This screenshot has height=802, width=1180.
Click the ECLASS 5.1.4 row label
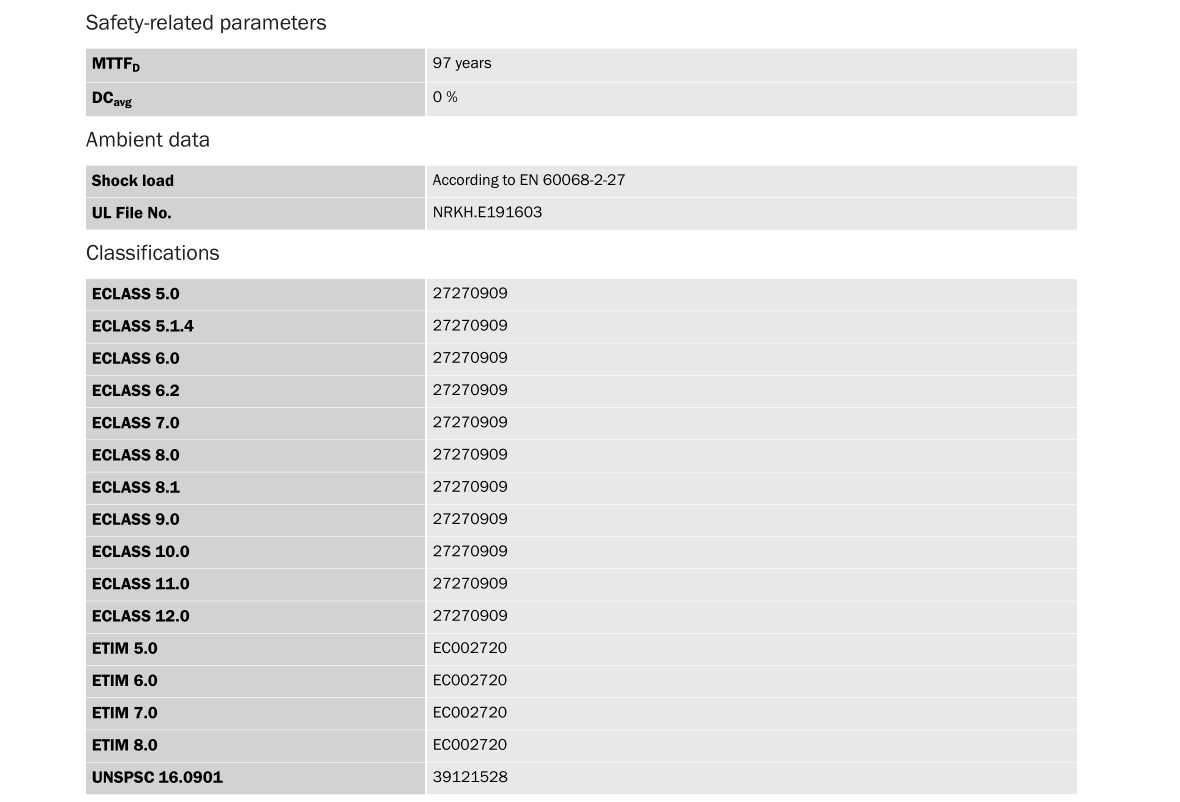pyautogui.click(x=143, y=326)
